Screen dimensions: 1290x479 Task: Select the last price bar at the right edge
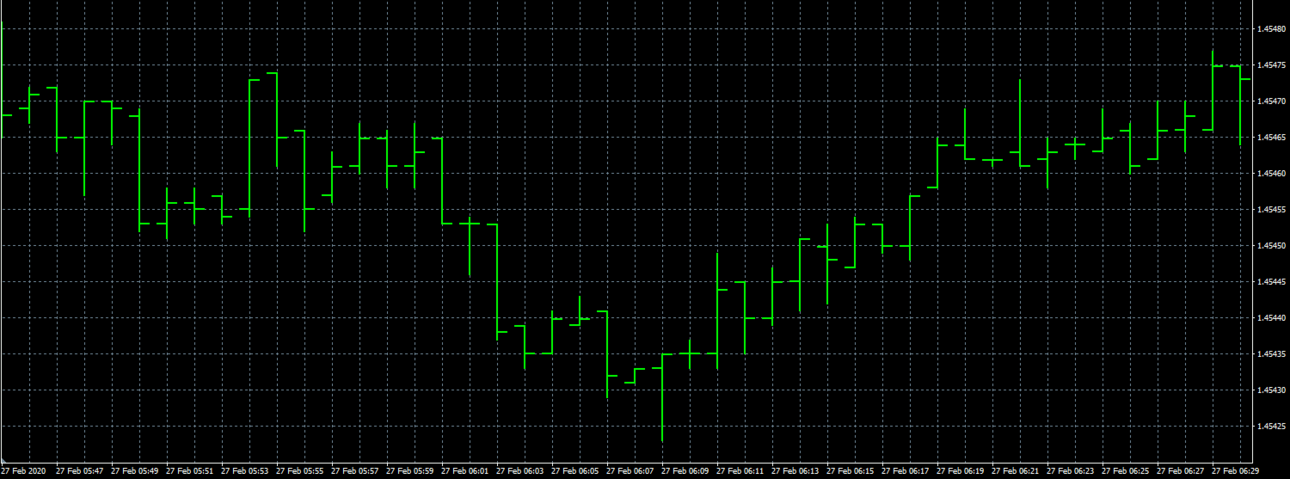(x=1240, y=106)
